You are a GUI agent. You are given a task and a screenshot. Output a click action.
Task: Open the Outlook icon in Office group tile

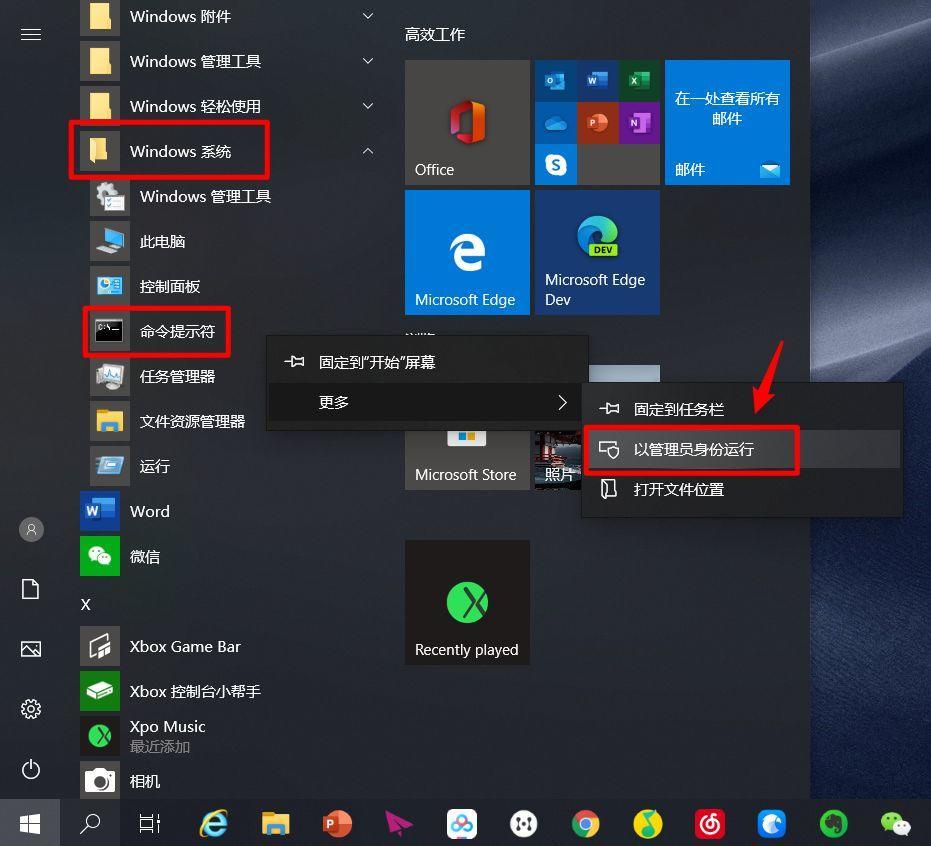click(556, 81)
